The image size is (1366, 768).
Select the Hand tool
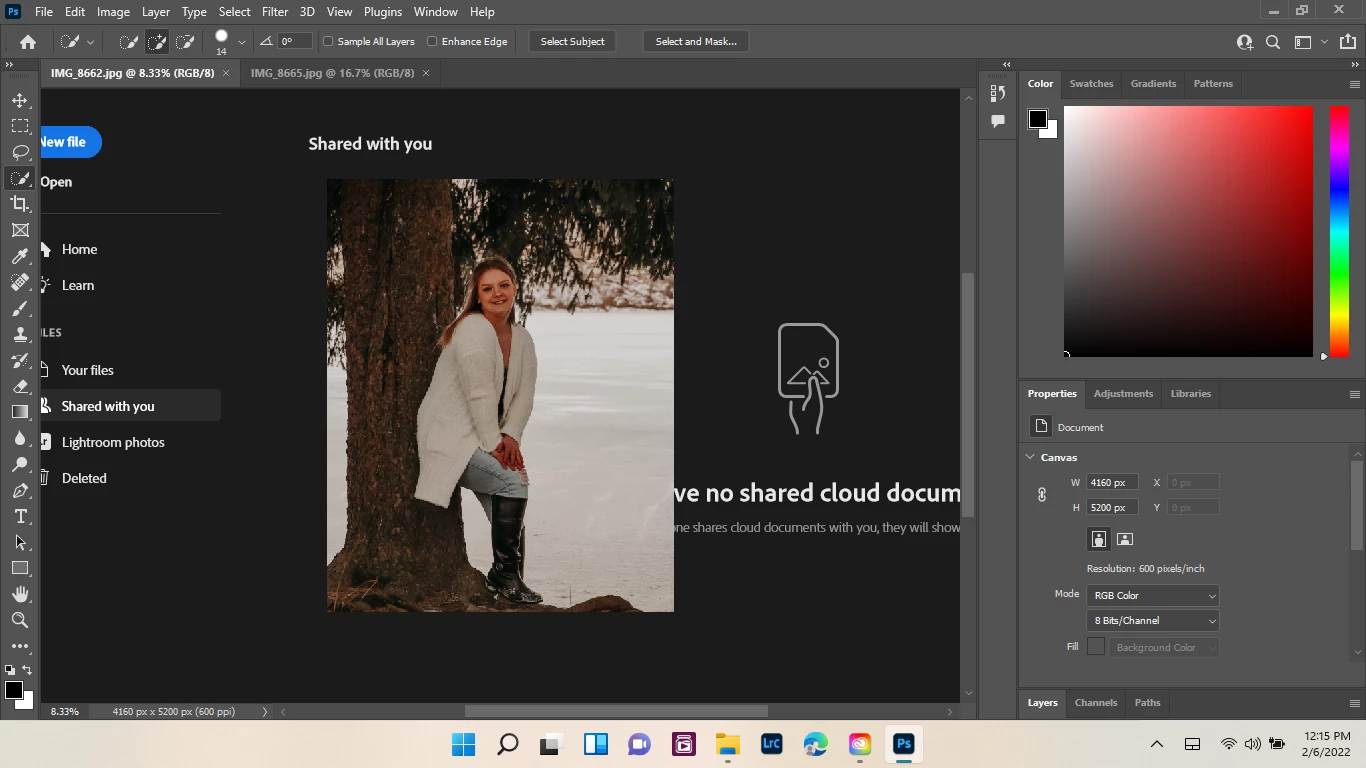tap(20, 594)
